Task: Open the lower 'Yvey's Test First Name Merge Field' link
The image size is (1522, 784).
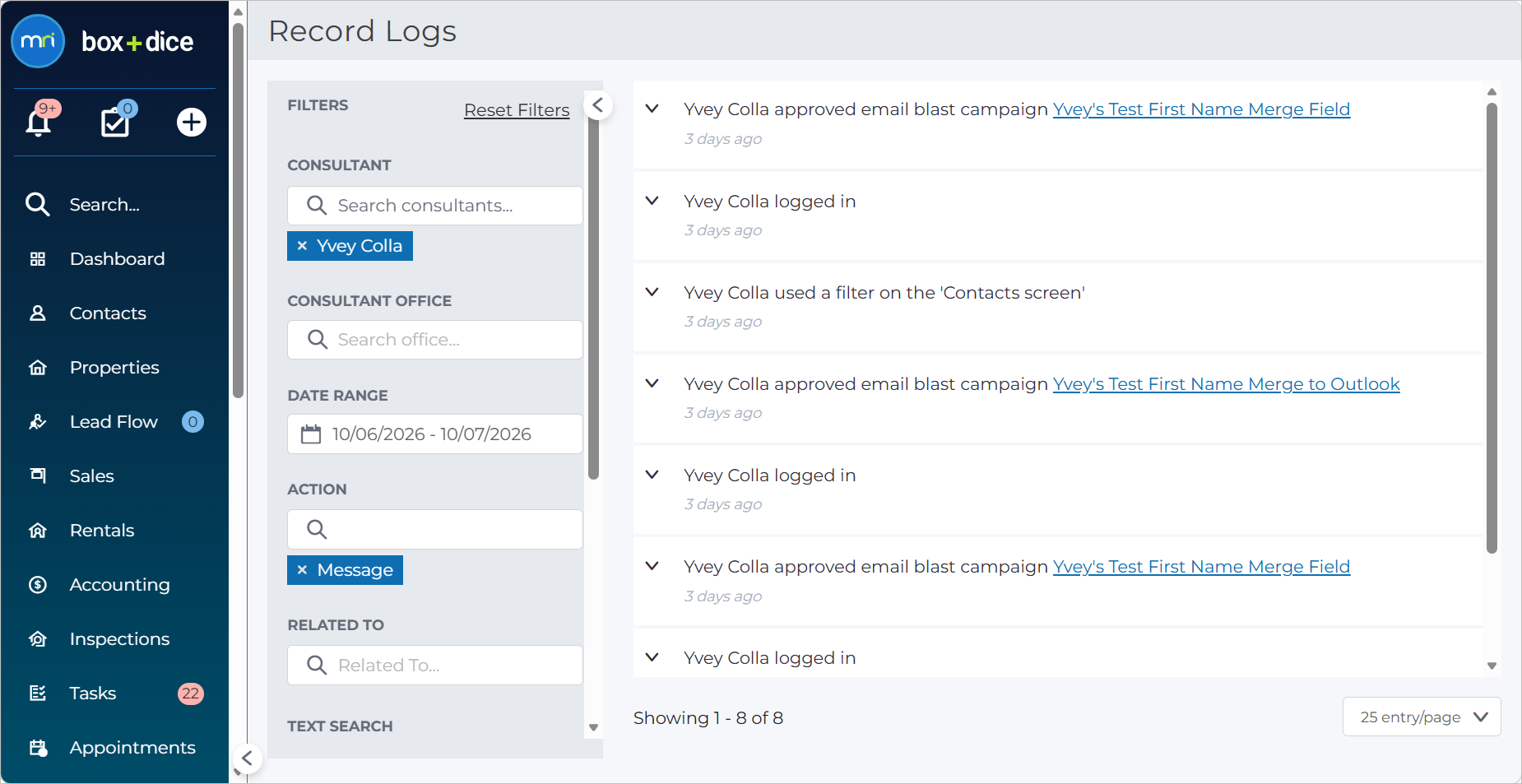Action: [1201, 567]
